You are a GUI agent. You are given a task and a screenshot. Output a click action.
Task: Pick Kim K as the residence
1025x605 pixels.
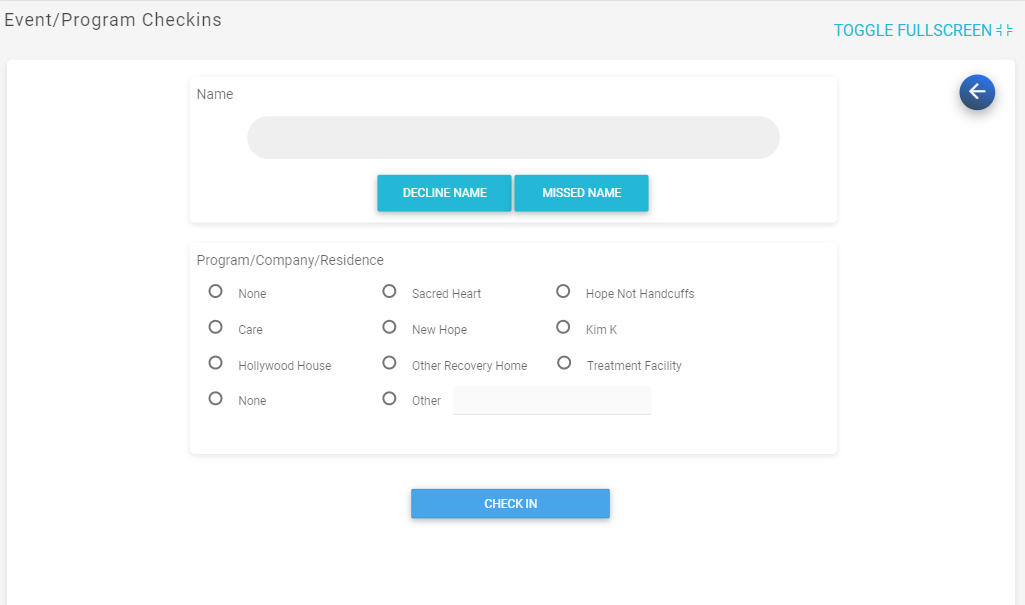[x=563, y=327]
